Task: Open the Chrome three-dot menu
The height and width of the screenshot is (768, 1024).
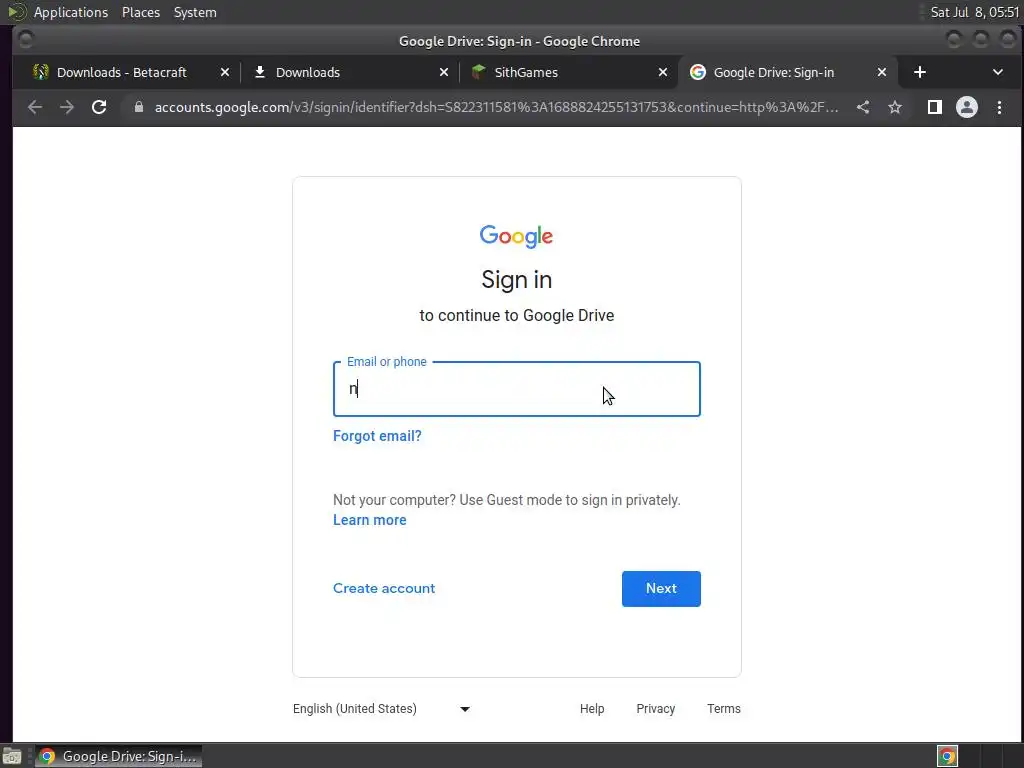Action: (999, 107)
